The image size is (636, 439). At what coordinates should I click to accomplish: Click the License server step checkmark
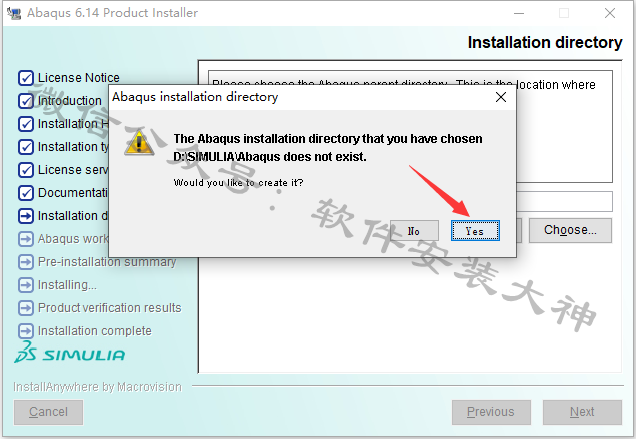tap(26, 170)
